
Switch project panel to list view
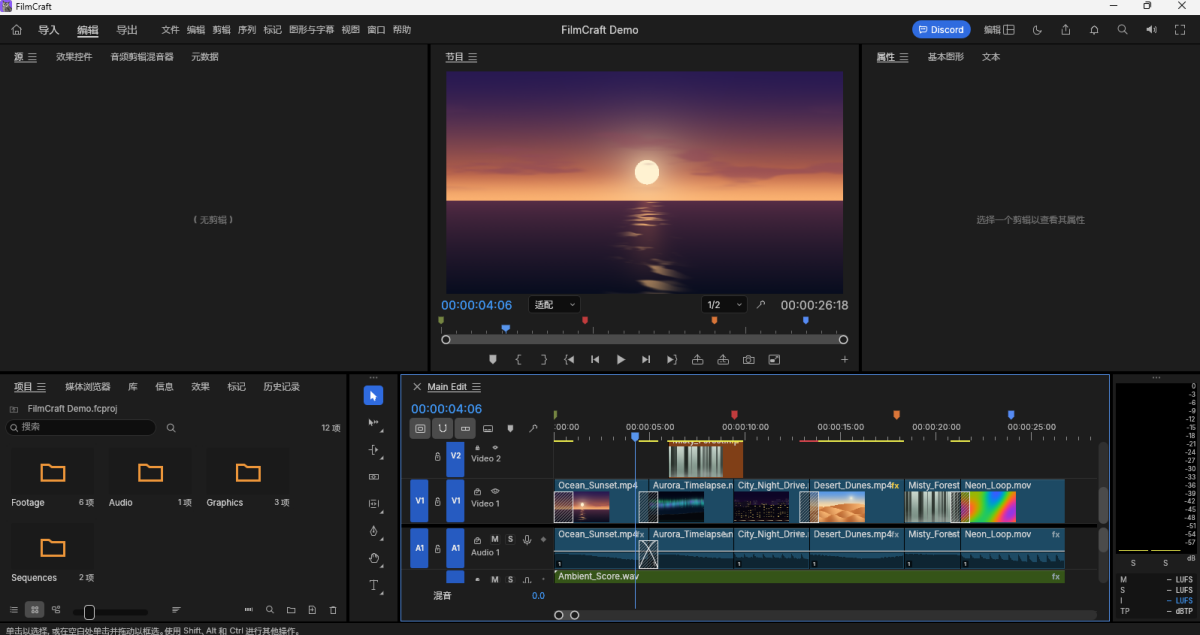point(13,610)
